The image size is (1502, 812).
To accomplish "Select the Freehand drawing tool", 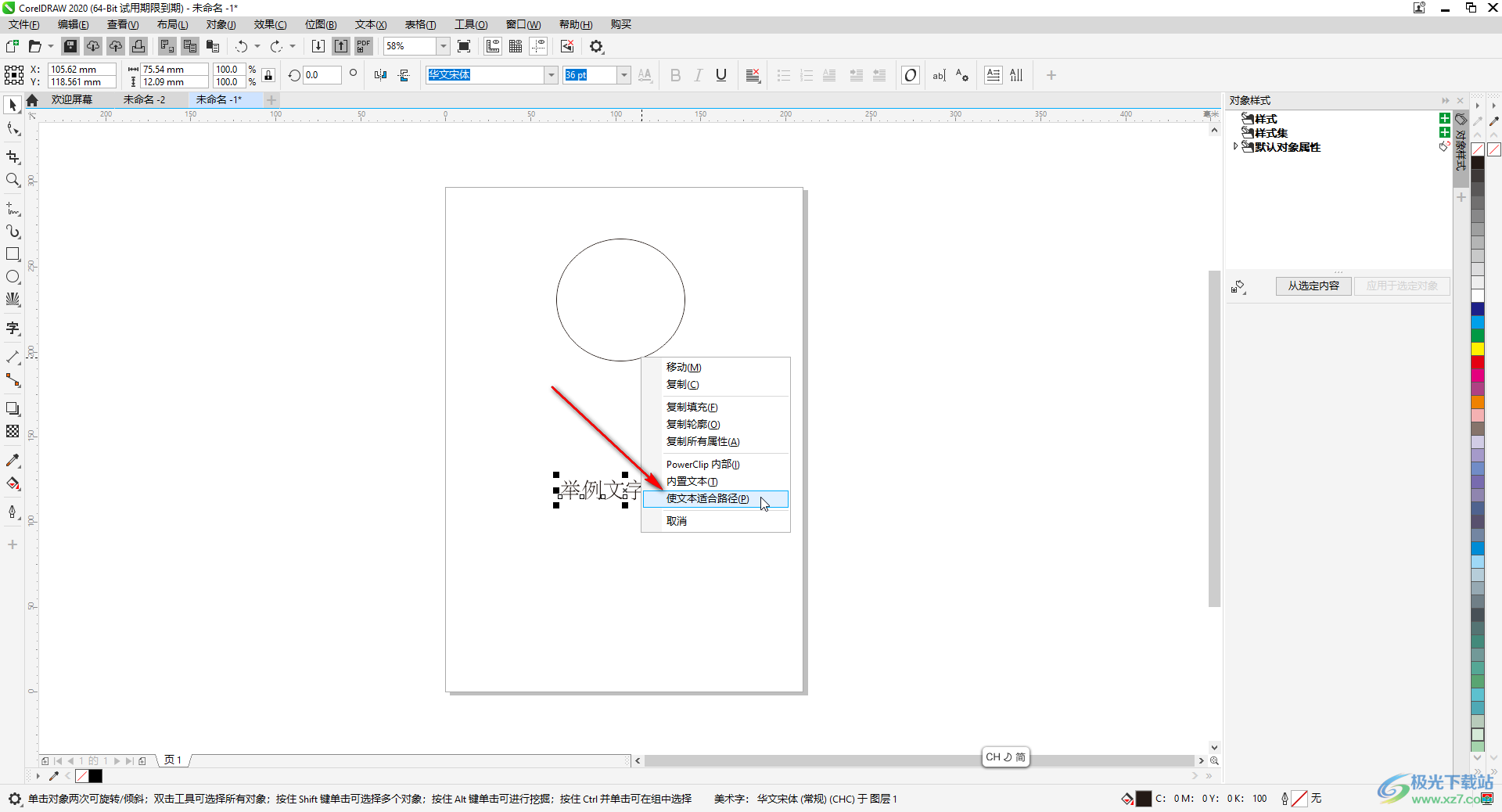I will click(13, 209).
